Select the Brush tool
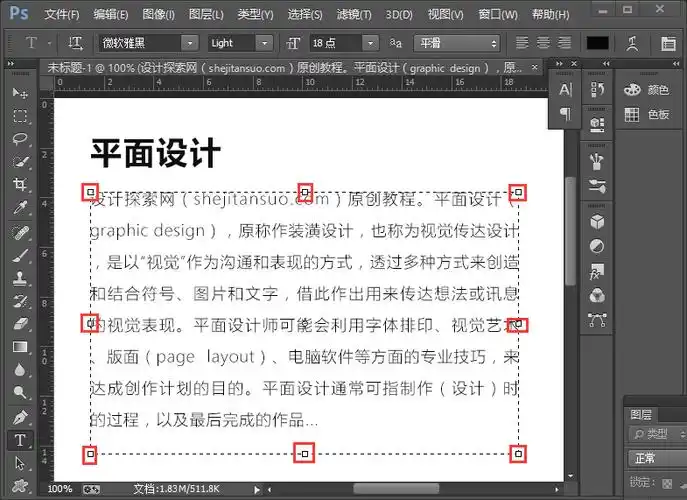Screen dimensions: 687x500 20,255
